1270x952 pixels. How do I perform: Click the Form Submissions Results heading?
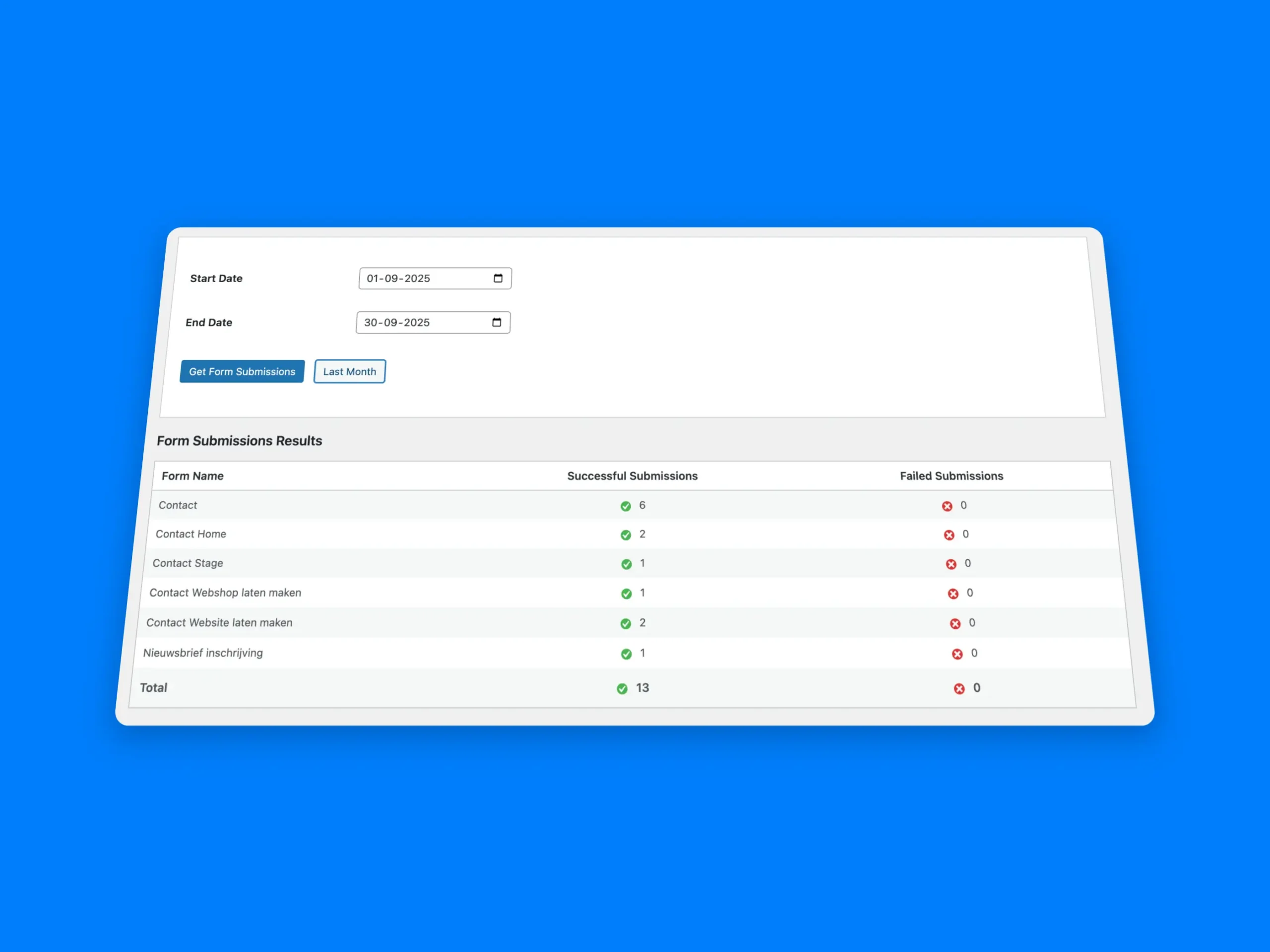click(x=240, y=441)
